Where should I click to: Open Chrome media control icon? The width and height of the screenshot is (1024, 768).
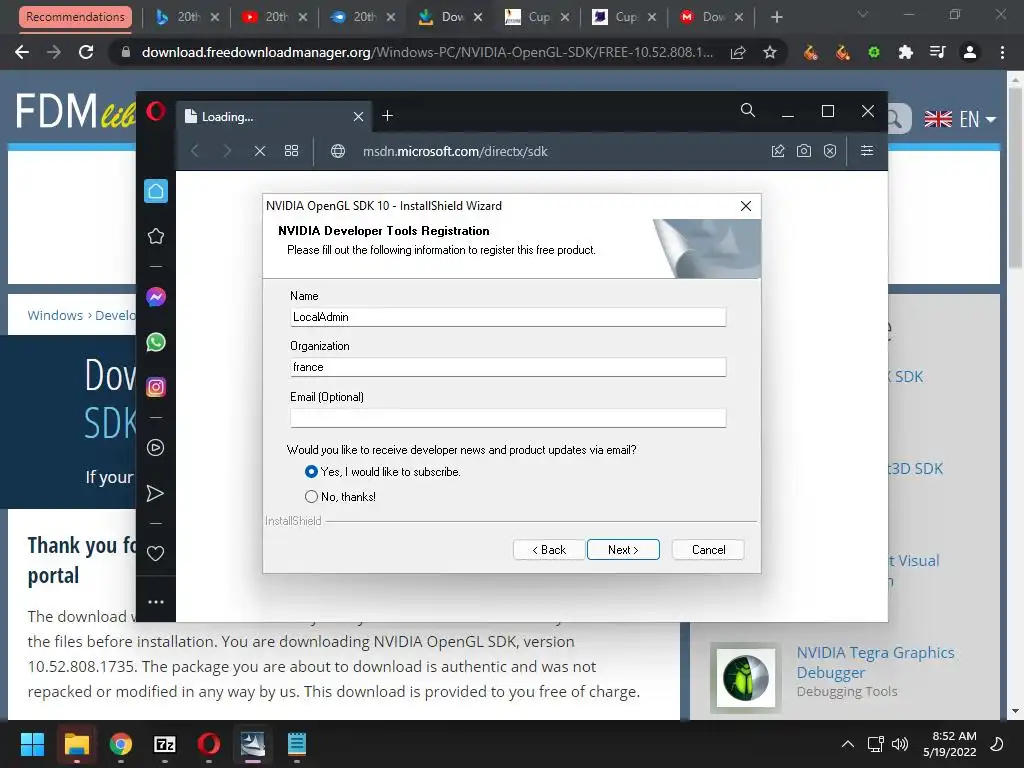pos(938,52)
